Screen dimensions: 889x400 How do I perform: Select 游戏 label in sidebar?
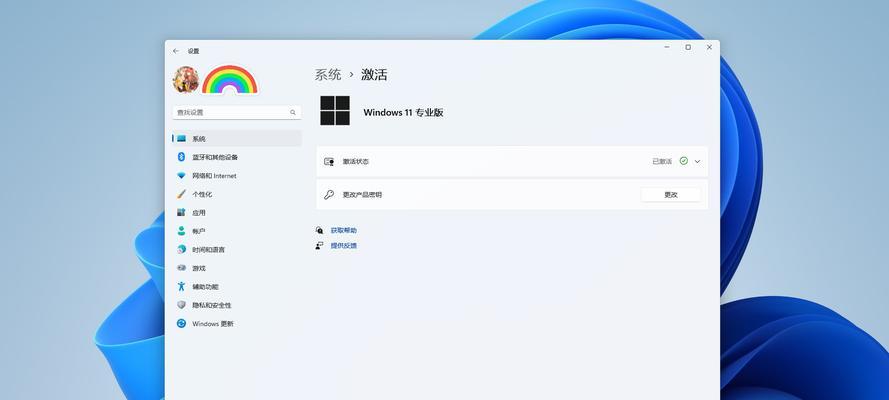[198, 268]
